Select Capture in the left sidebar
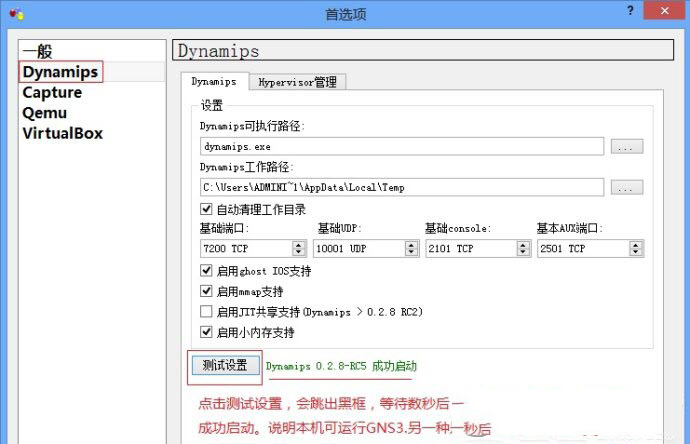690x444 pixels. tap(52, 92)
